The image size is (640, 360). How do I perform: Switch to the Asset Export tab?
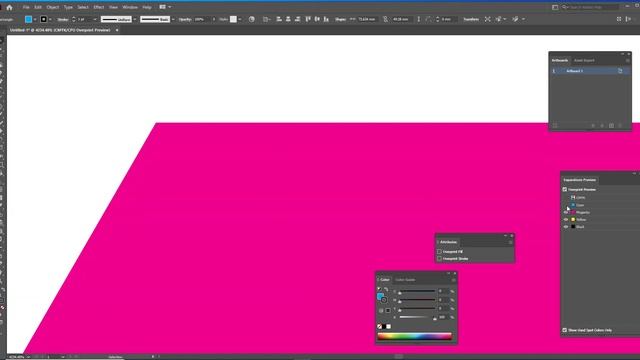coord(584,60)
